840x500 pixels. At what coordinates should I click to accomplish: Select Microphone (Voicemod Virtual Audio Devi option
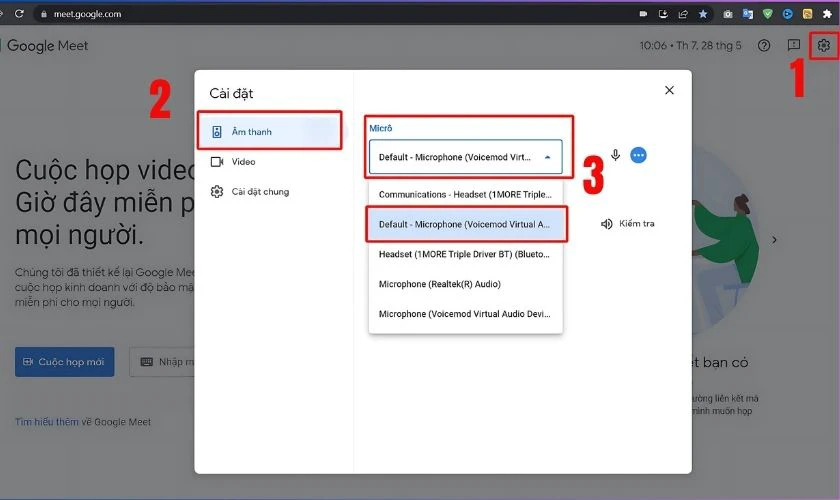(x=466, y=314)
